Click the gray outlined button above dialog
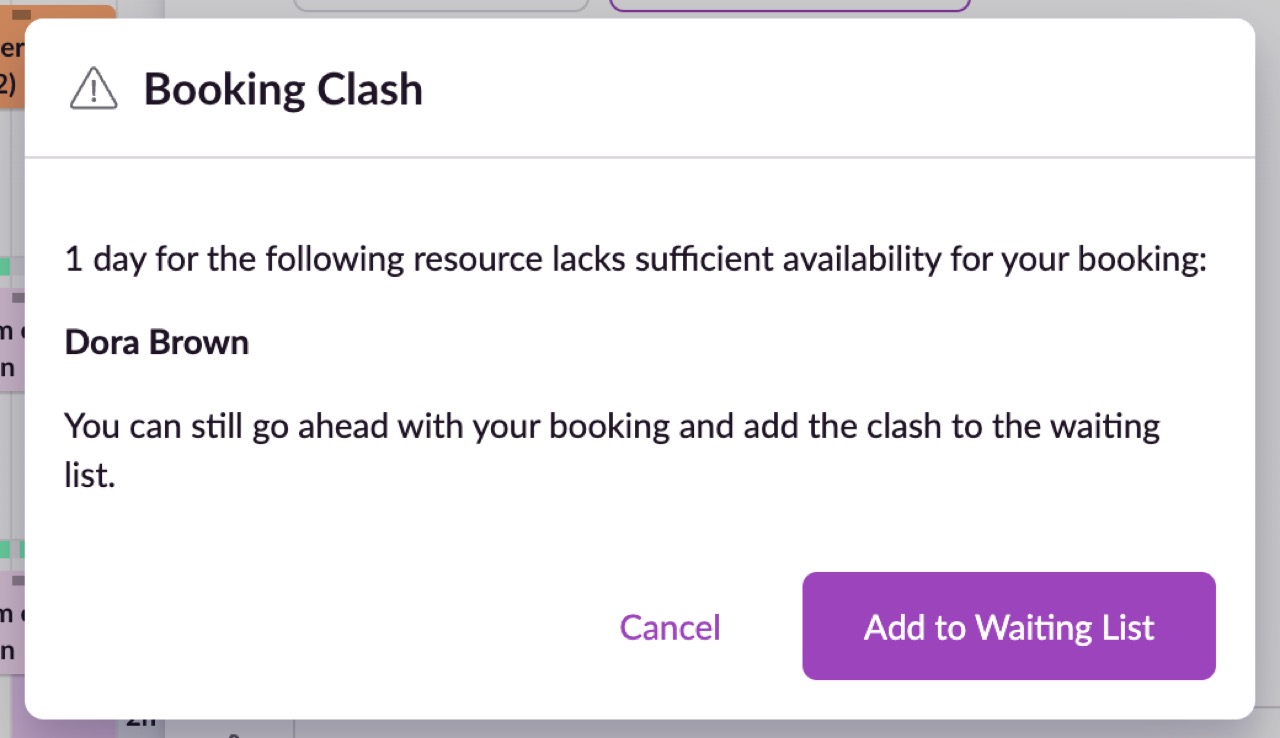The height and width of the screenshot is (738, 1280). tap(441, 5)
